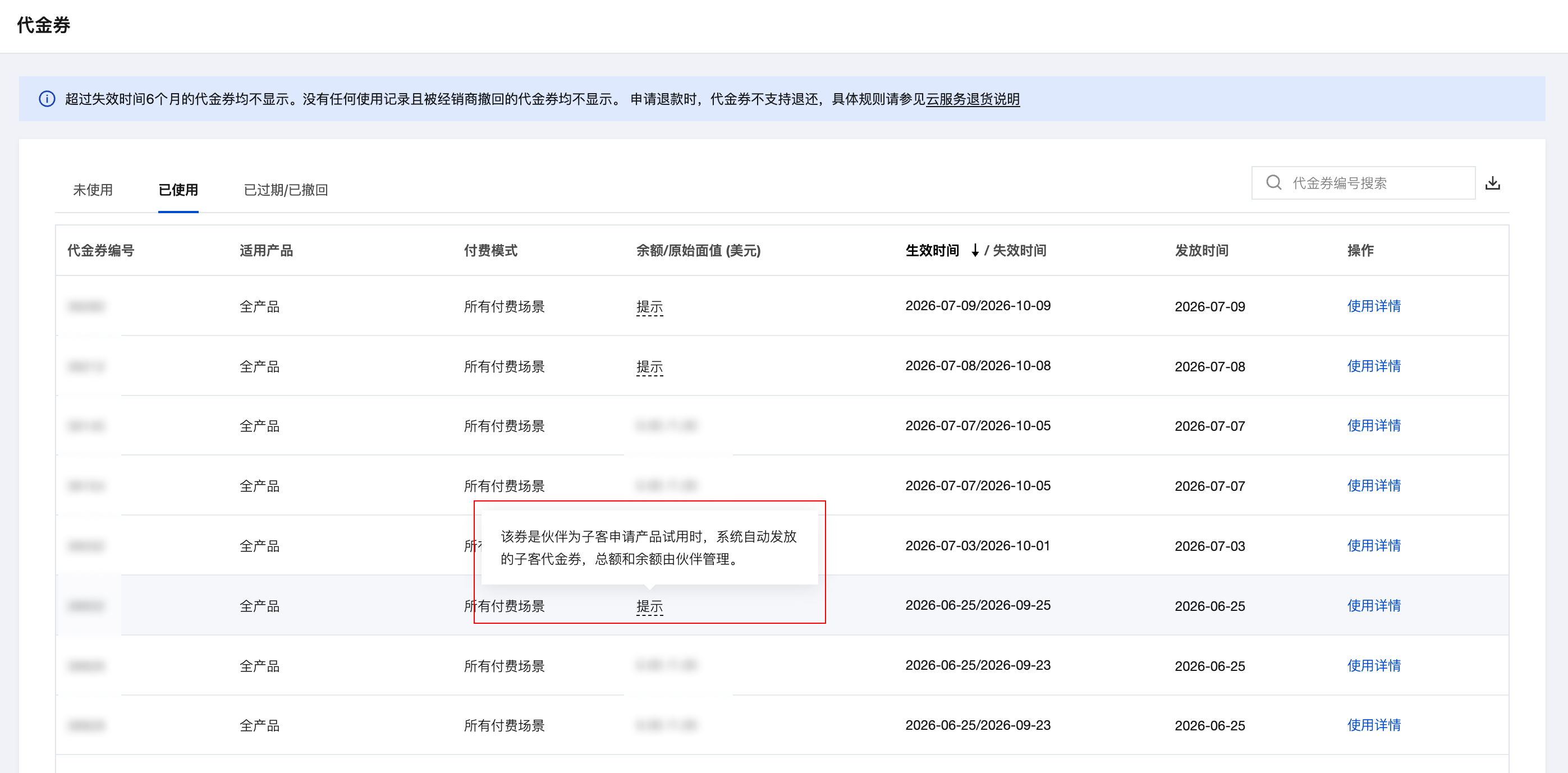The height and width of the screenshot is (773, 1568).
Task: Click issue date 2026-07-03
Action: click(x=1209, y=546)
